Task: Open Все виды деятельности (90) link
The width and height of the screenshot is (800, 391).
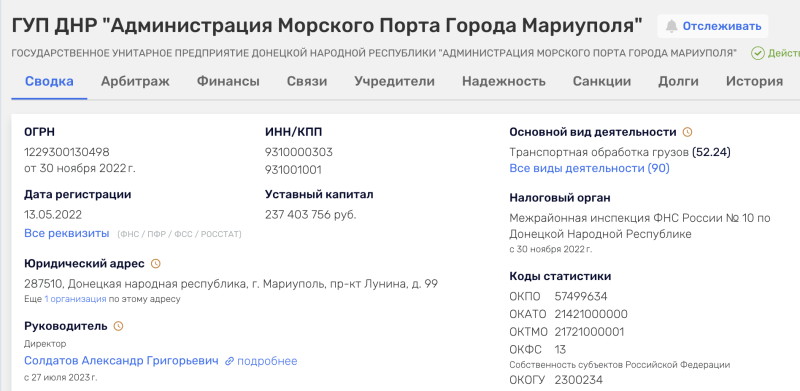Action: click(589, 168)
